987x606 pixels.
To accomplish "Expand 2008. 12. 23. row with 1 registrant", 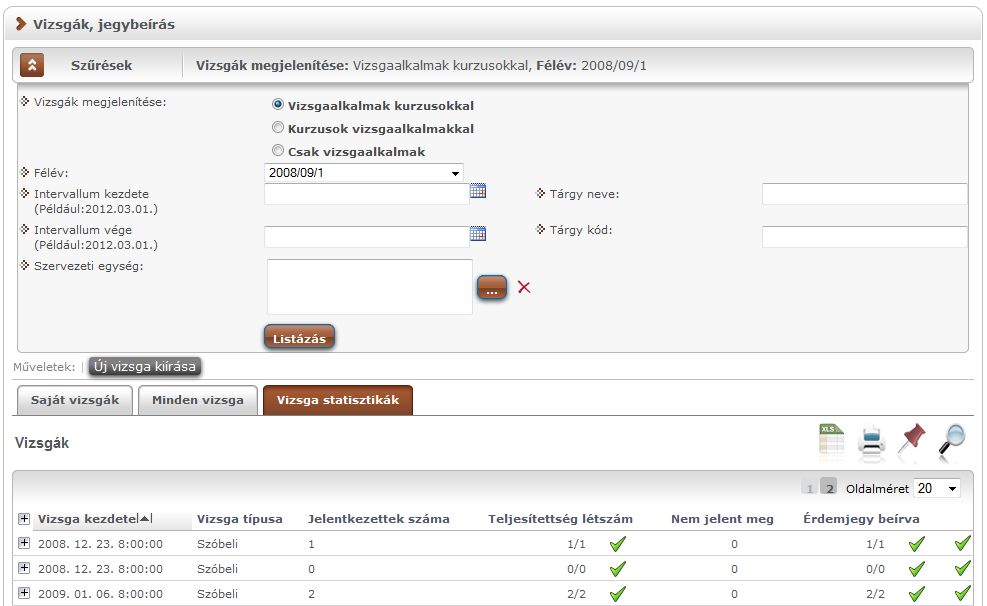I will tap(24, 542).
